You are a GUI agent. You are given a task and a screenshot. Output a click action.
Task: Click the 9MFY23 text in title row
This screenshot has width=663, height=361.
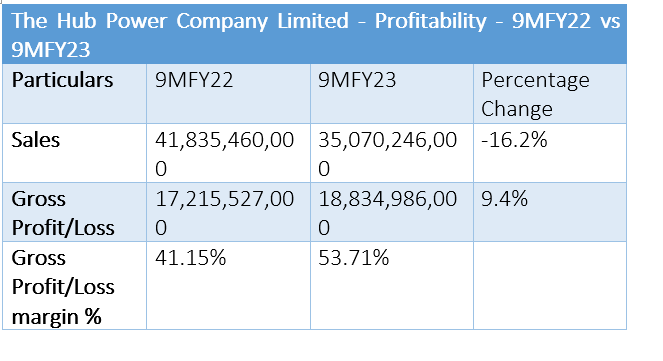[x=50, y=49]
